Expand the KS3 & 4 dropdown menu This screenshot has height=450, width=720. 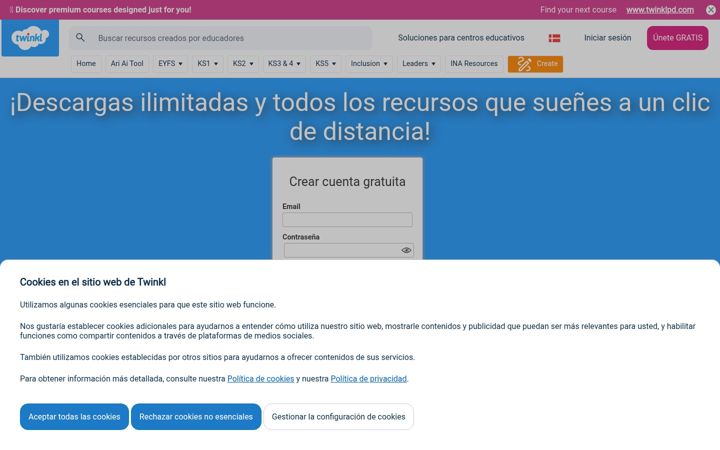284,63
